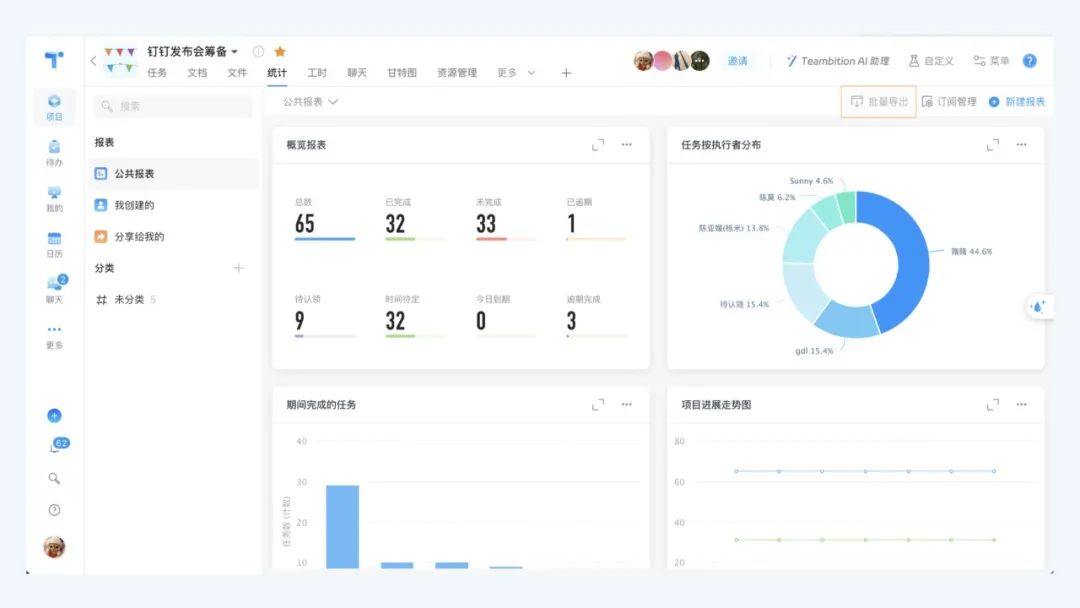Open the blue help question mark icon

coord(1029,61)
